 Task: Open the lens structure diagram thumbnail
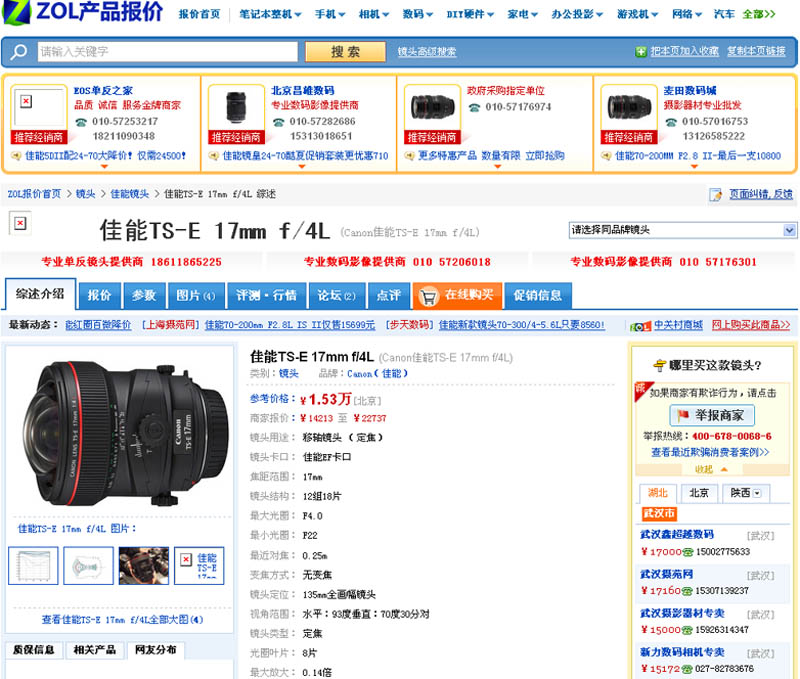[88, 566]
